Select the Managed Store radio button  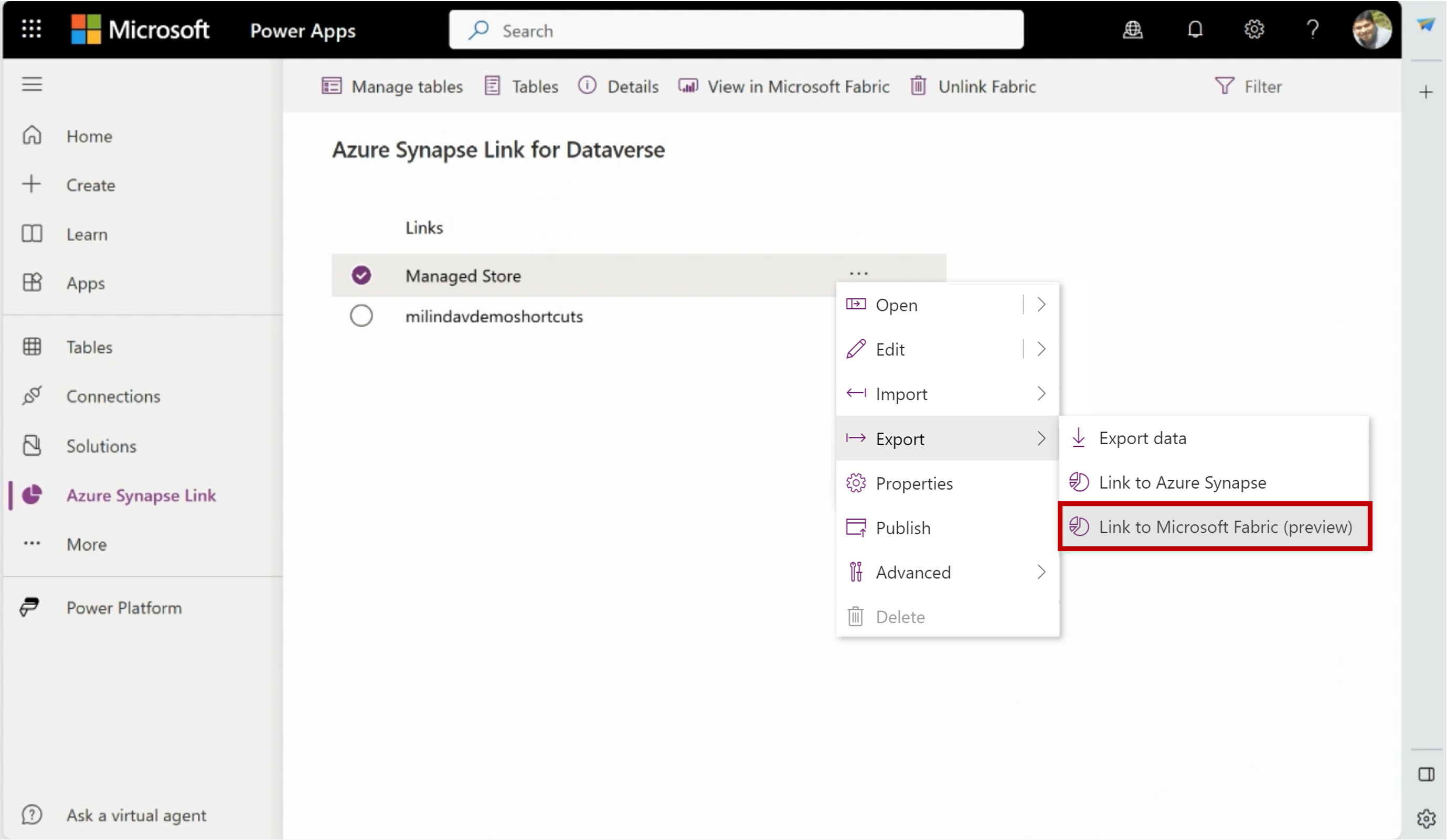coord(361,275)
